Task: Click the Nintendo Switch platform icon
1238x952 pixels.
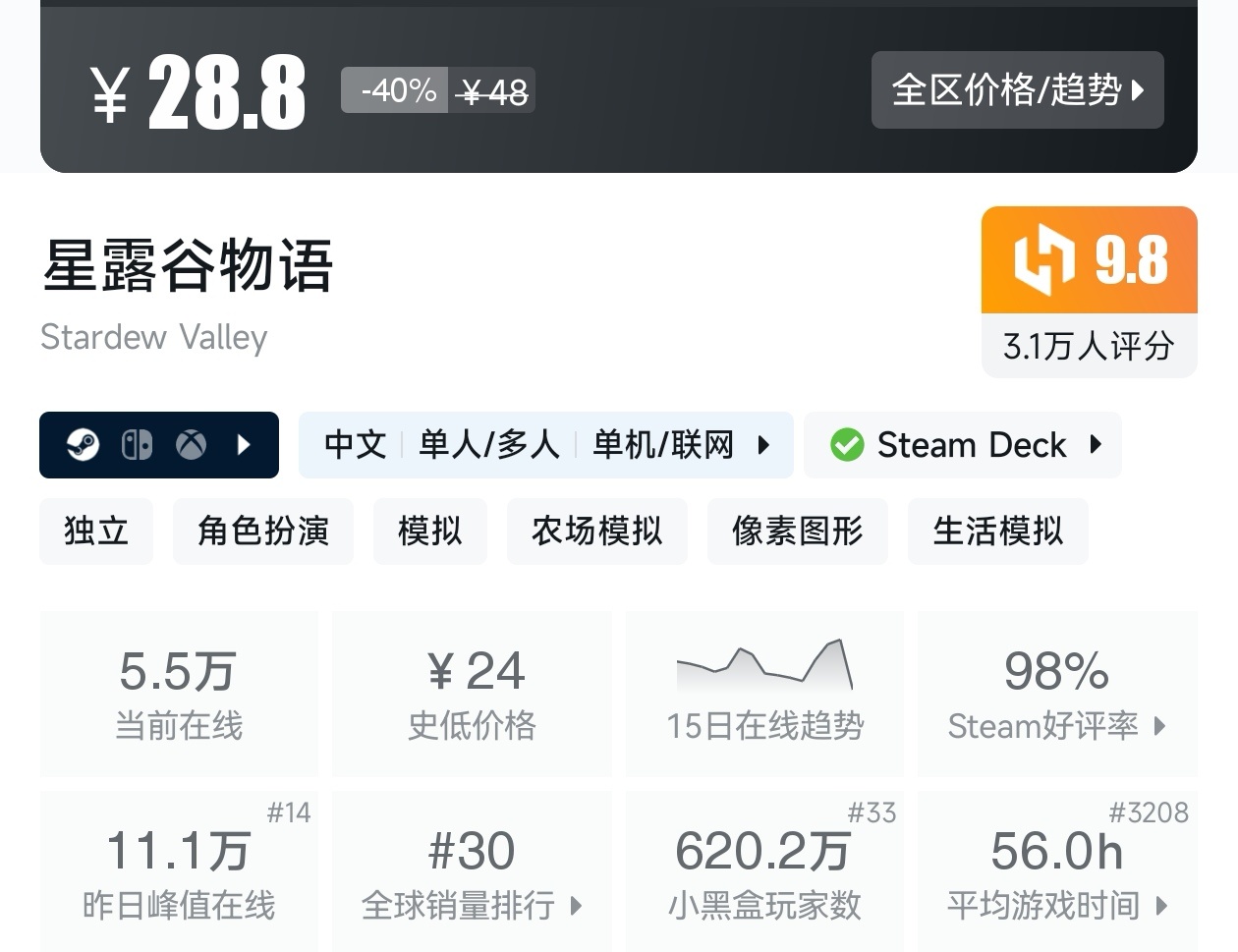Action: 137,445
